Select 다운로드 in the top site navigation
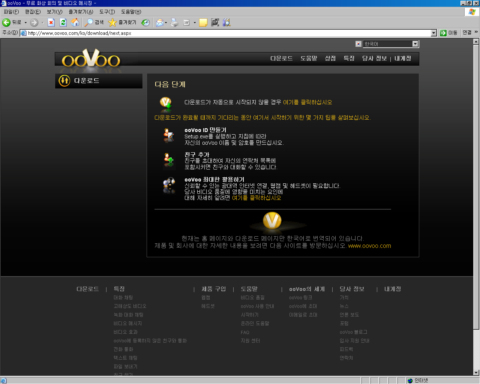The height and width of the screenshot is (384, 480). pos(281,58)
